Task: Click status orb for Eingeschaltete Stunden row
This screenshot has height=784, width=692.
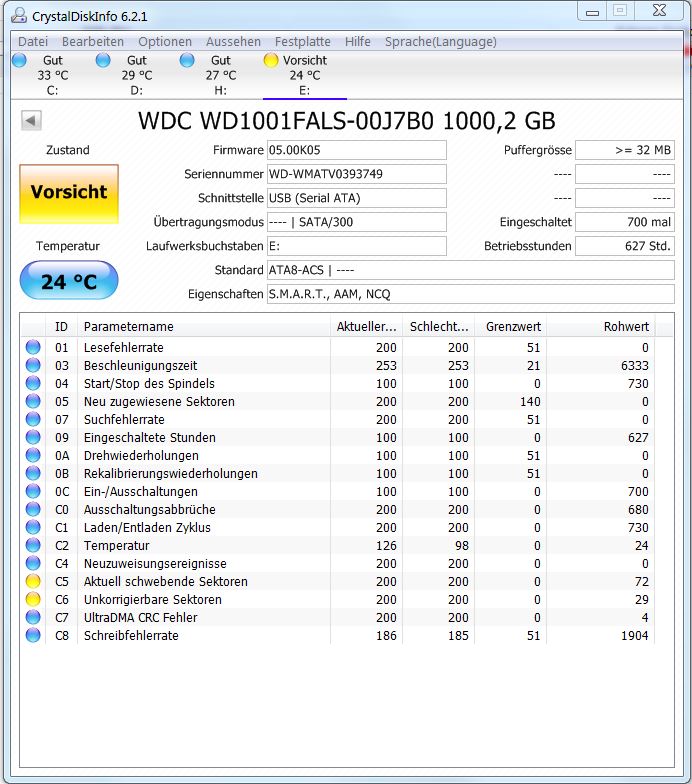Action: coord(33,437)
